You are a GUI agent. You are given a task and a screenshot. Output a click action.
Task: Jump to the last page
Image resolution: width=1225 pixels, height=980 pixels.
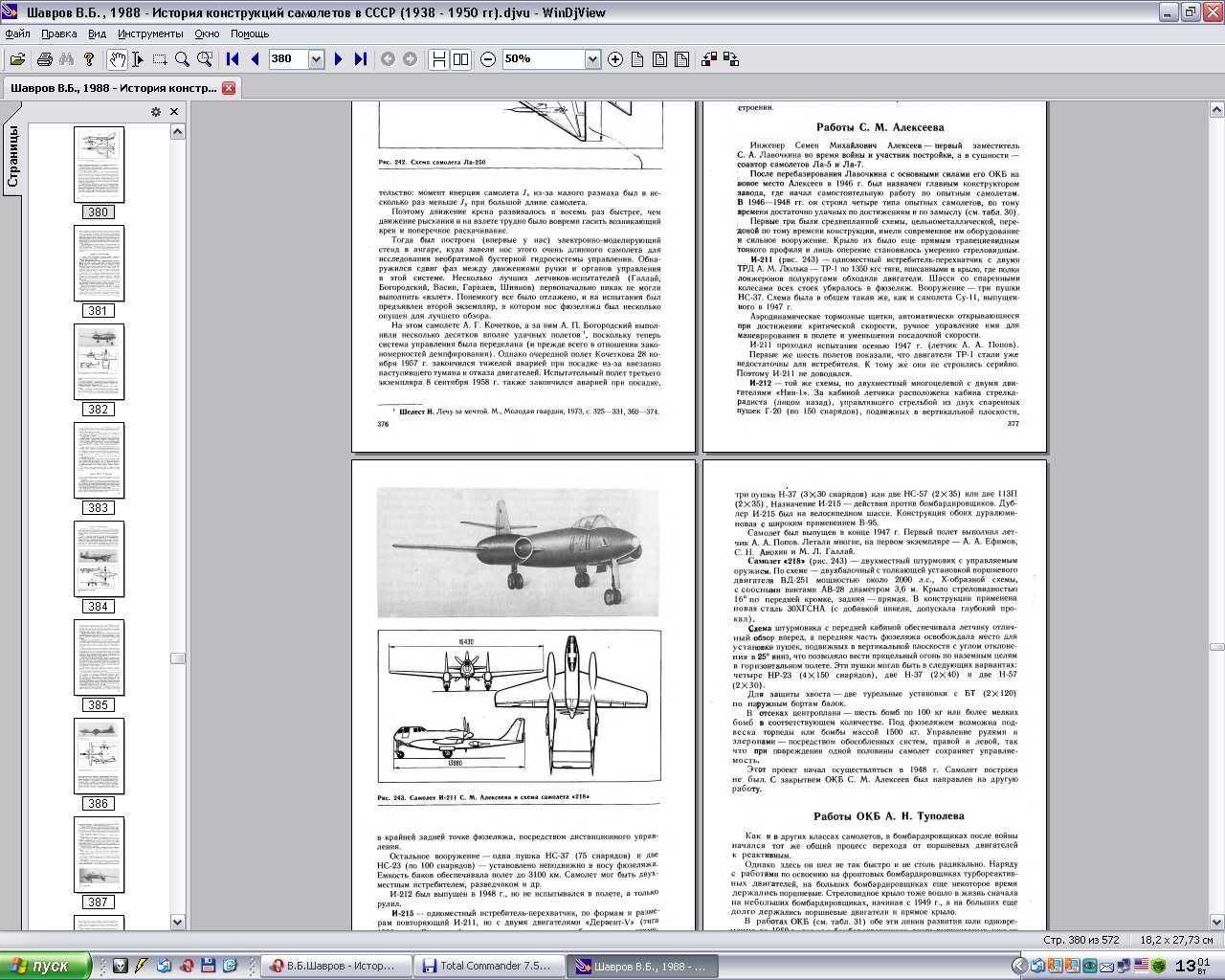click(x=361, y=59)
